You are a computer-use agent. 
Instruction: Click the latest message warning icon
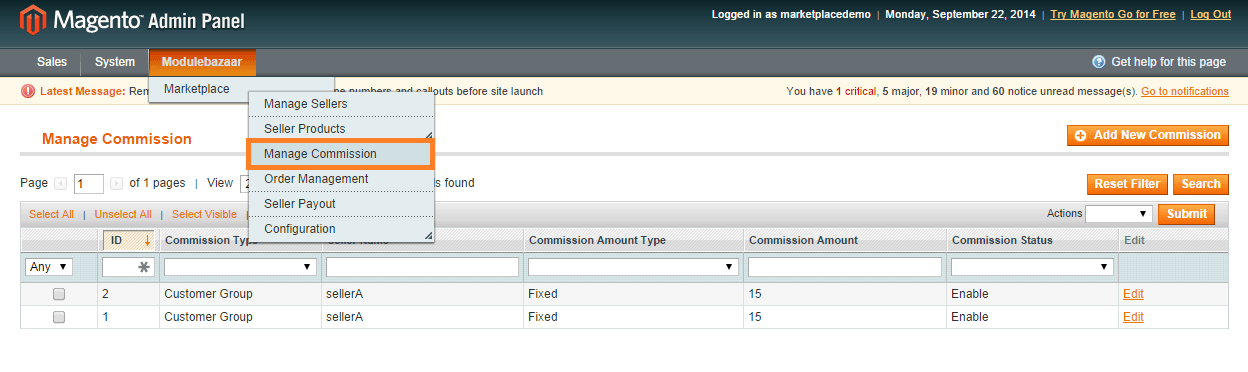click(x=28, y=91)
